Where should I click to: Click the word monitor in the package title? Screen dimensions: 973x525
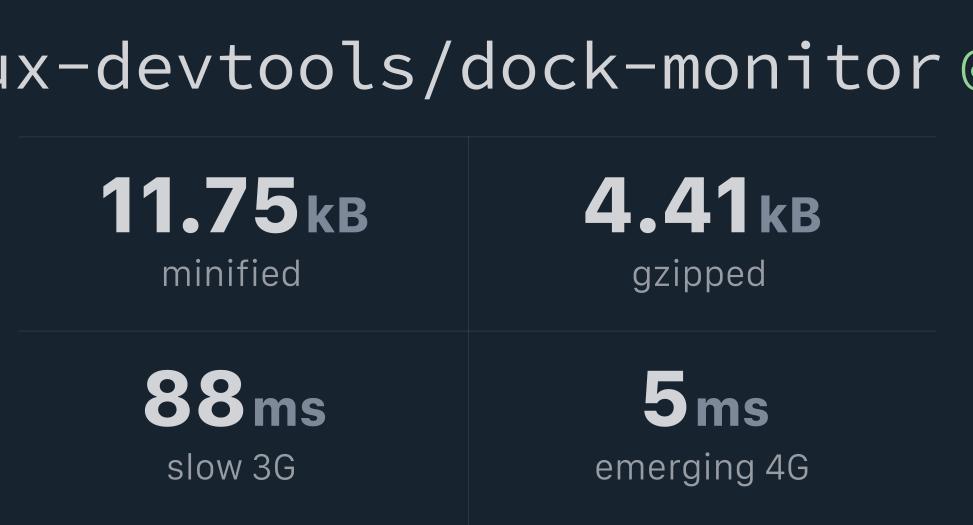(801, 67)
